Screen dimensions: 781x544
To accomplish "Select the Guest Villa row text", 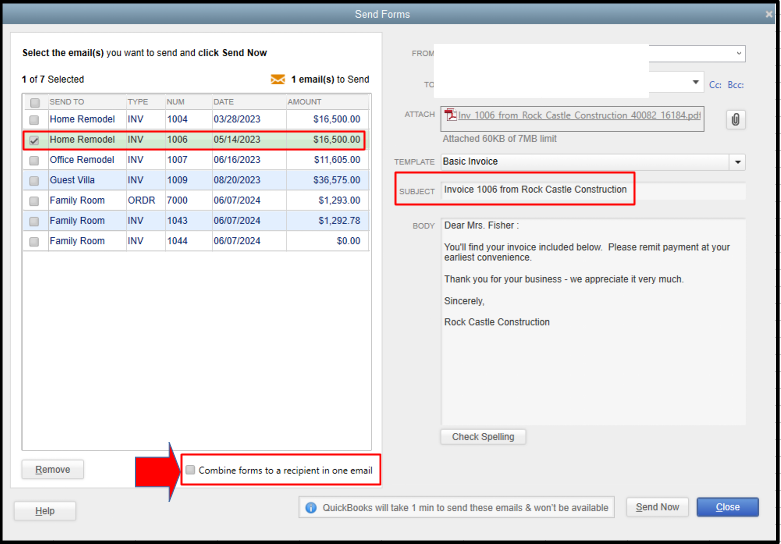I will coord(72,180).
